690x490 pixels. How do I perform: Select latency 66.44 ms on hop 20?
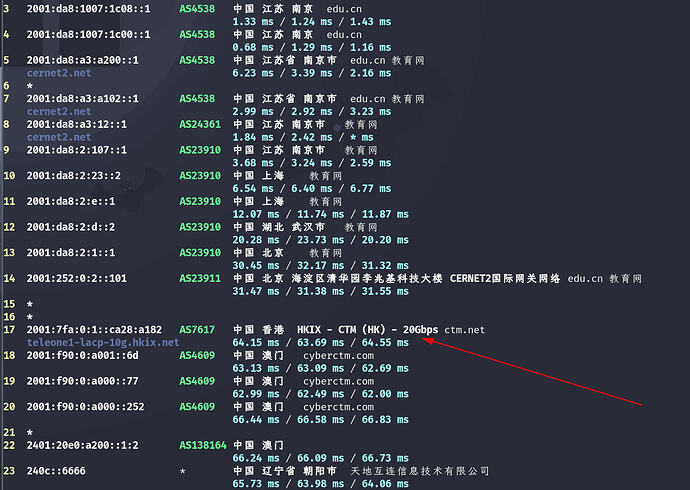(x=256, y=420)
